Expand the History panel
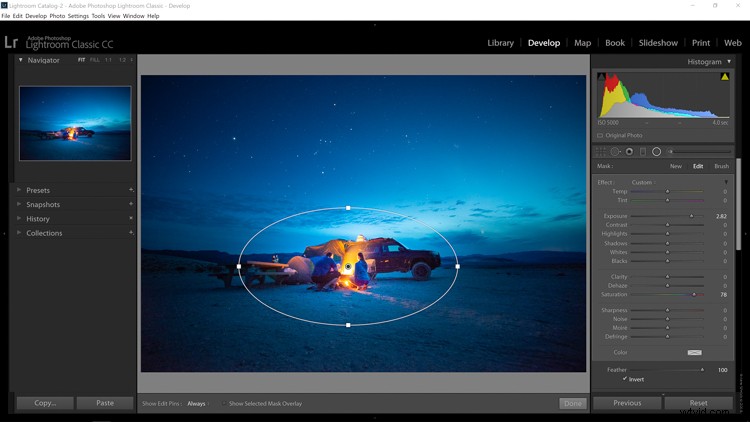This screenshot has height=422, width=750. click(x=19, y=218)
